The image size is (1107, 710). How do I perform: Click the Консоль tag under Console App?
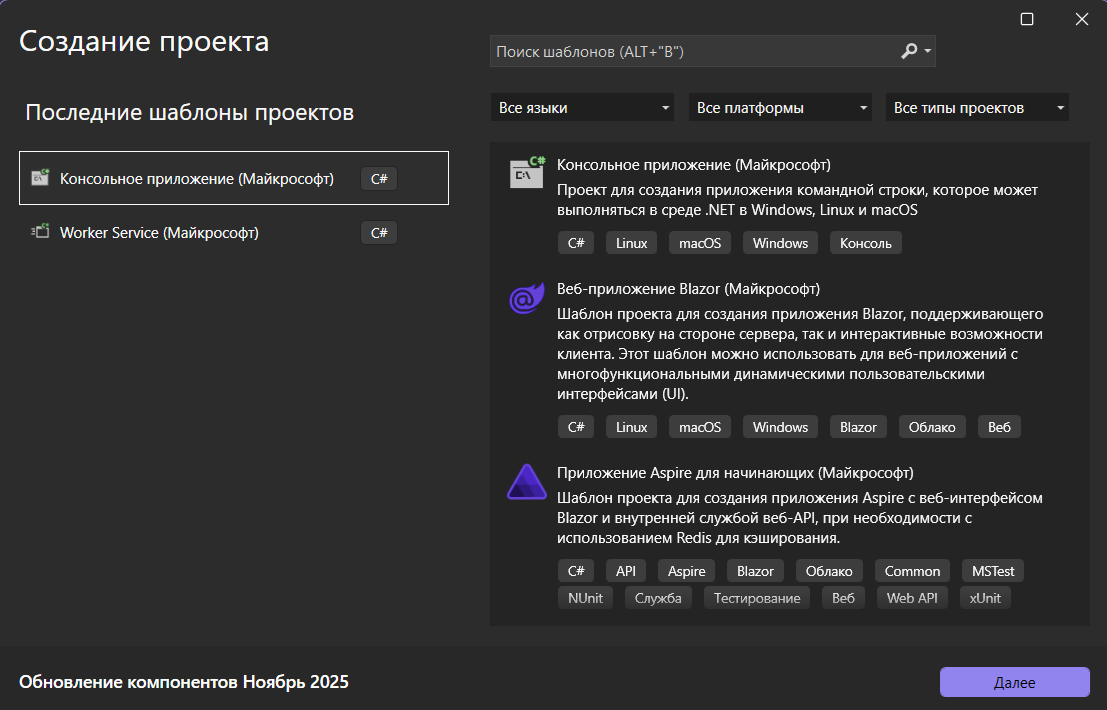tap(866, 243)
